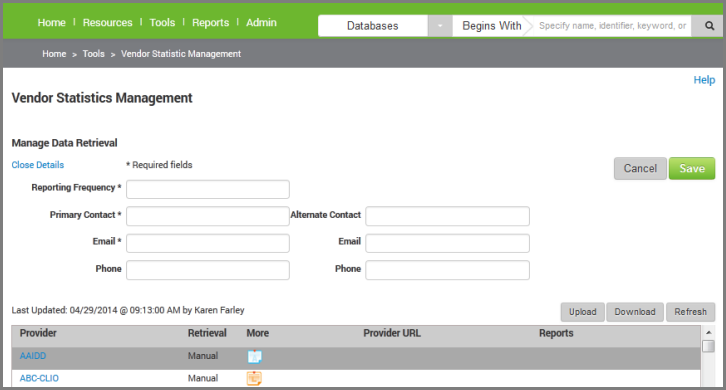The image size is (726, 390).
Task: Click the Cancel button
Action: [640, 169]
